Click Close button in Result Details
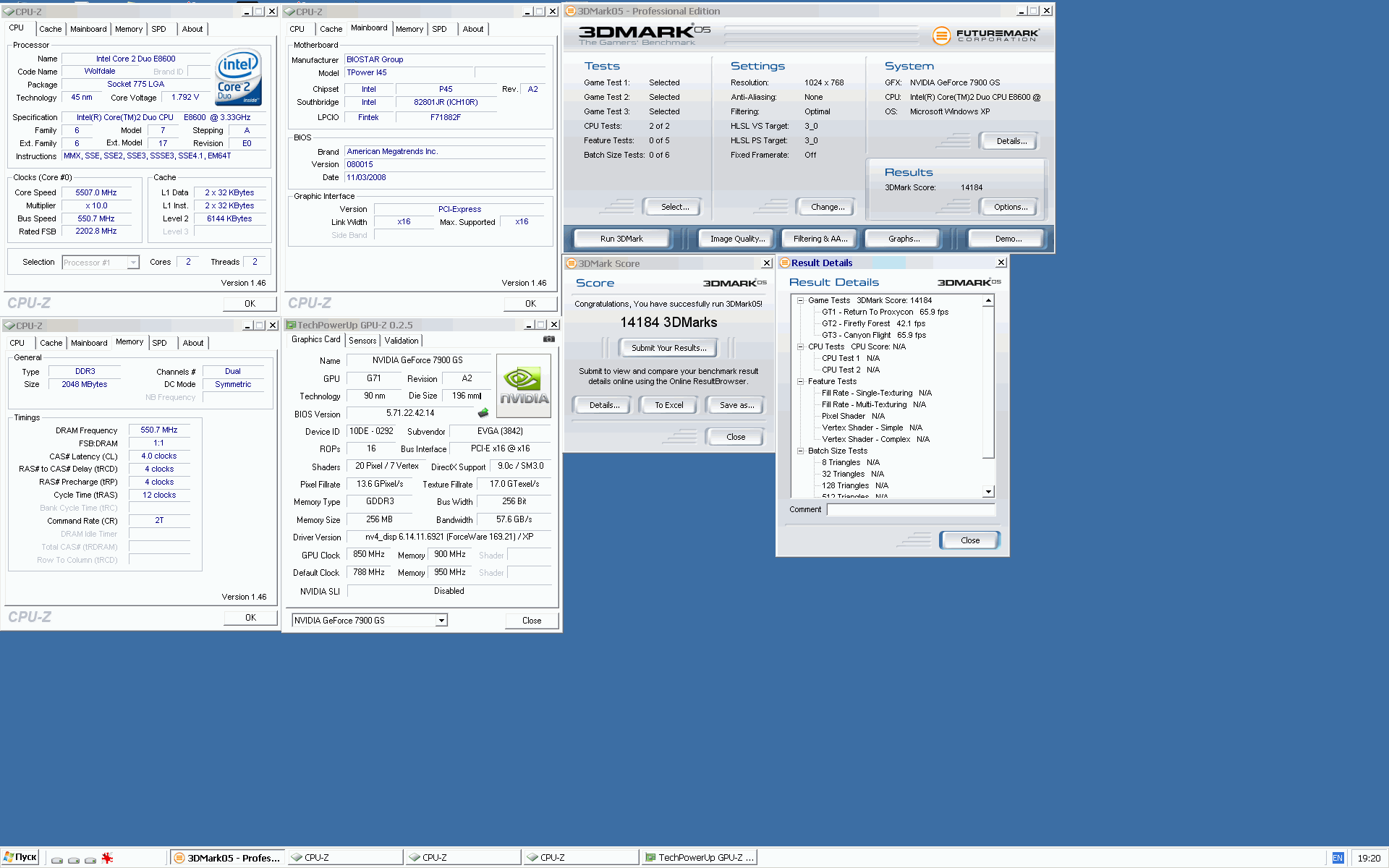Viewport: 1389px width, 868px height. click(970, 540)
